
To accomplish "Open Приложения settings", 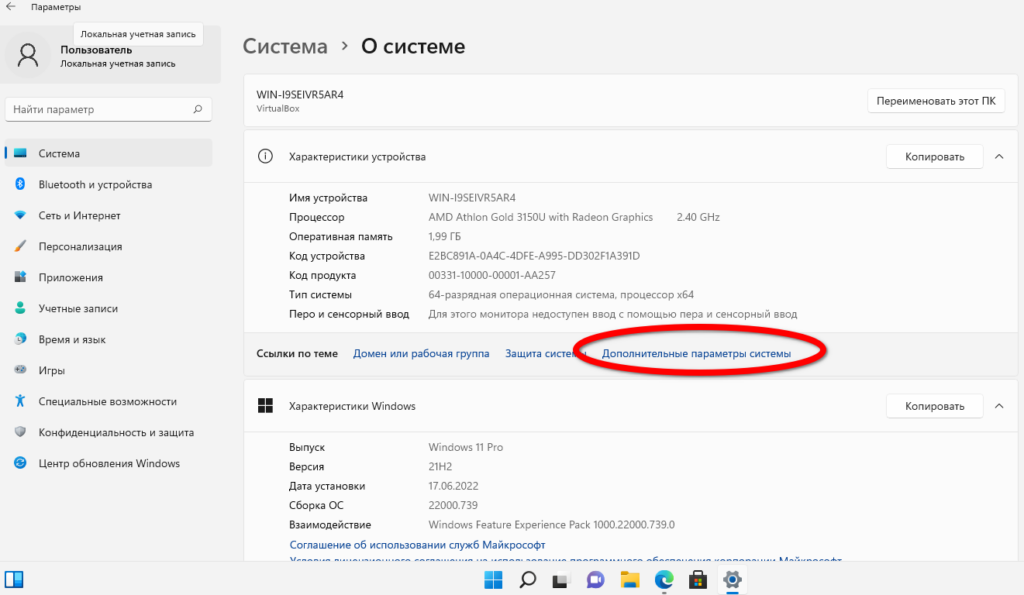I will pyautogui.click(x=108, y=277).
